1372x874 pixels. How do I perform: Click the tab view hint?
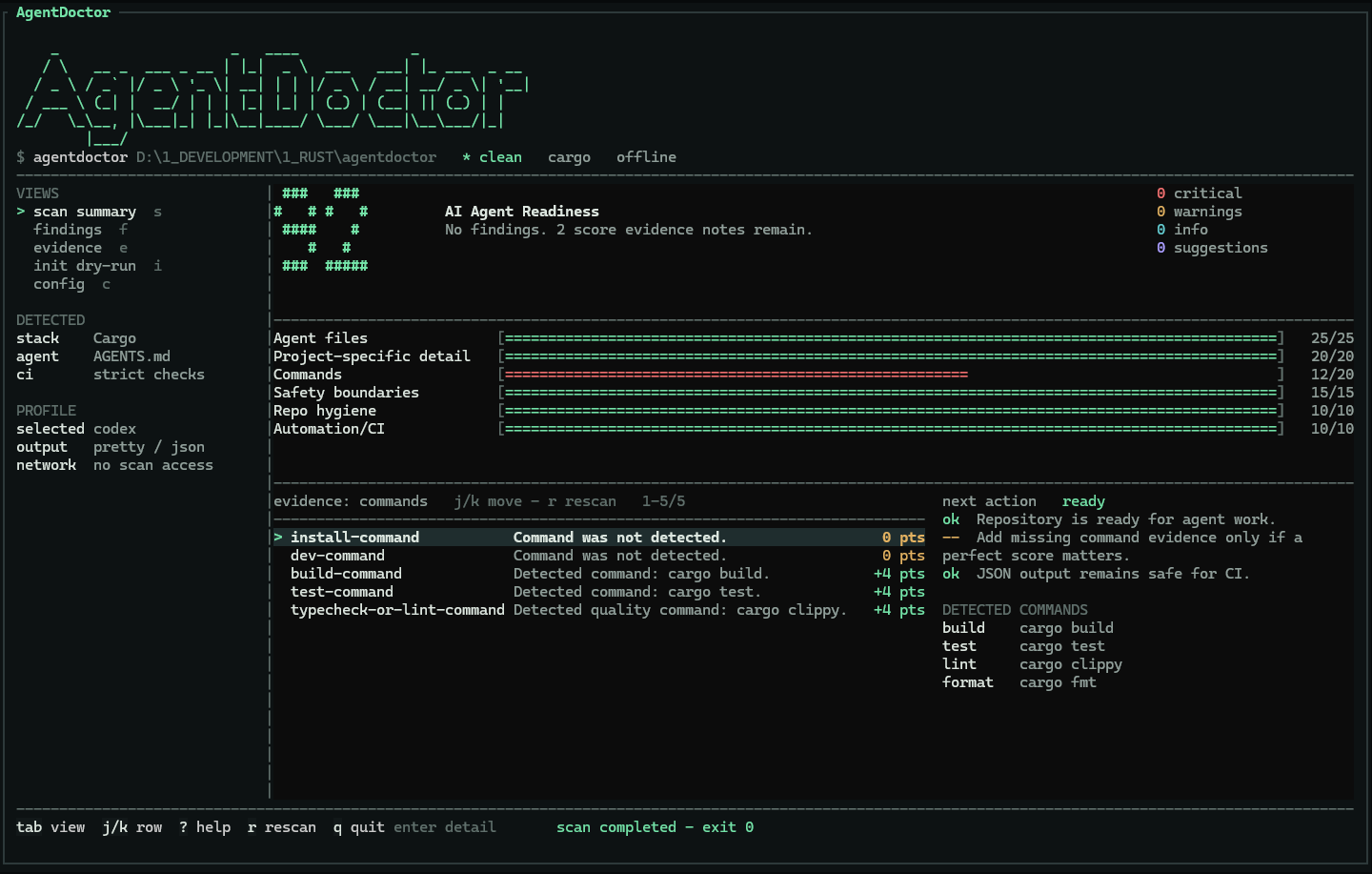click(50, 827)
